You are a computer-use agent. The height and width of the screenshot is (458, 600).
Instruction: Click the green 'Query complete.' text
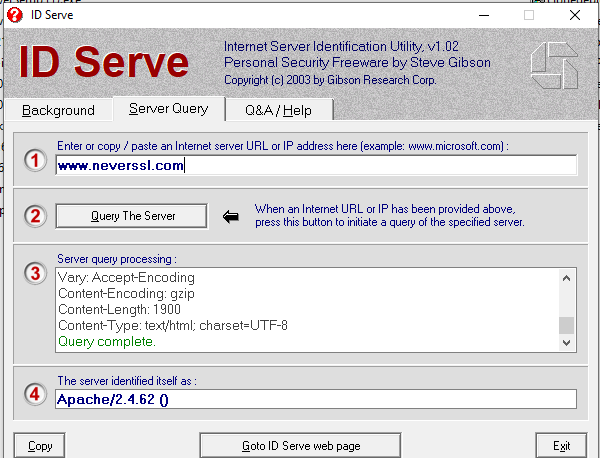coord(107,341)
